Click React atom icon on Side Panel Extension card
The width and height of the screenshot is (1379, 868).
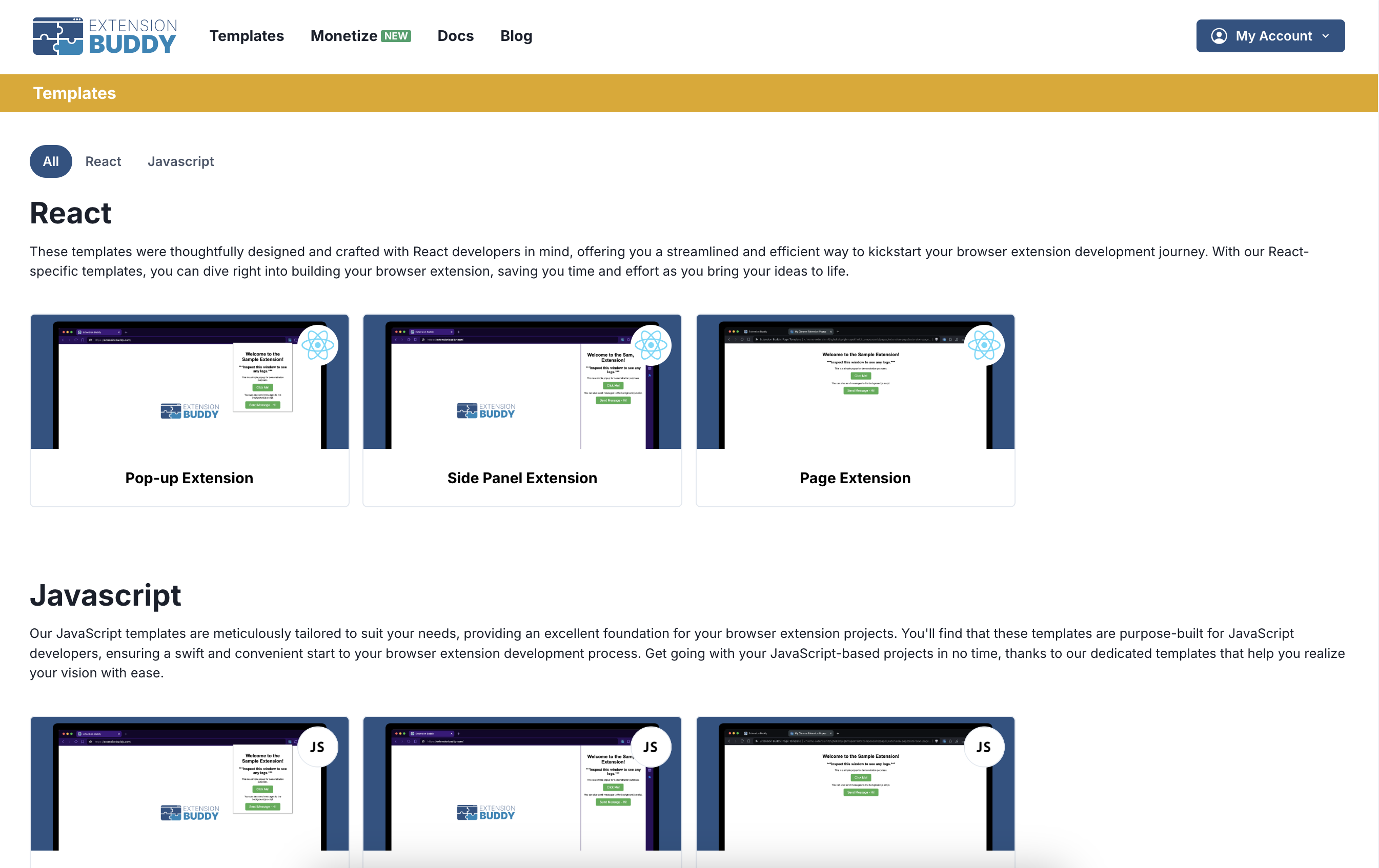pyautogui.click(x=651, y=345)
